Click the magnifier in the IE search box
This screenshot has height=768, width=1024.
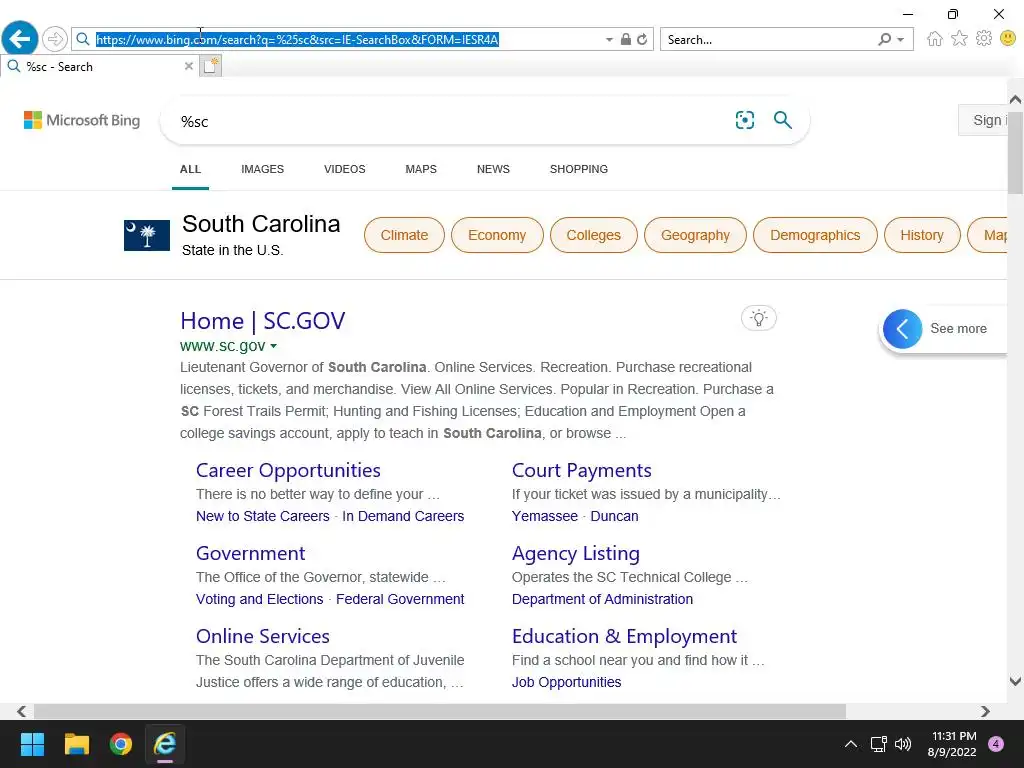[x=884, y=39]
